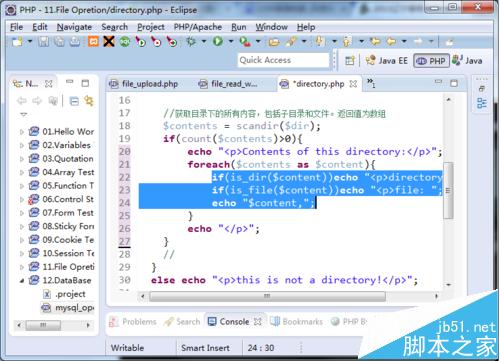
Task: Open the Navigator view menu triangle
Action: coord(23,114)
